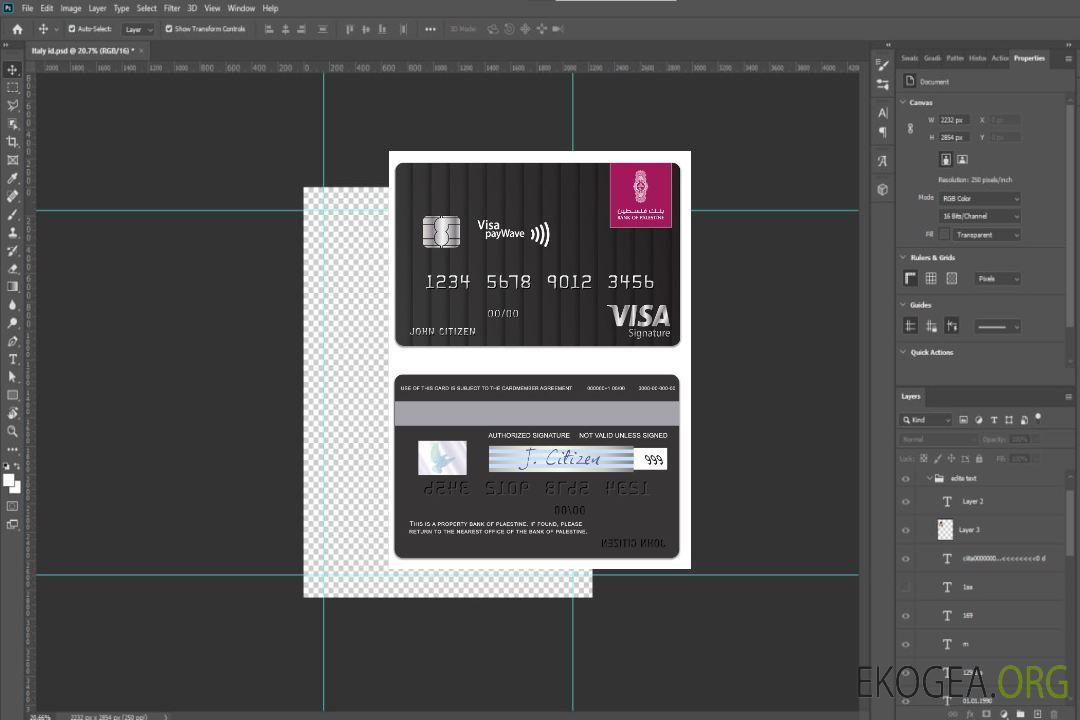Click the foreground color swatch
The image size is (1080, 720).
pos(8,480)
